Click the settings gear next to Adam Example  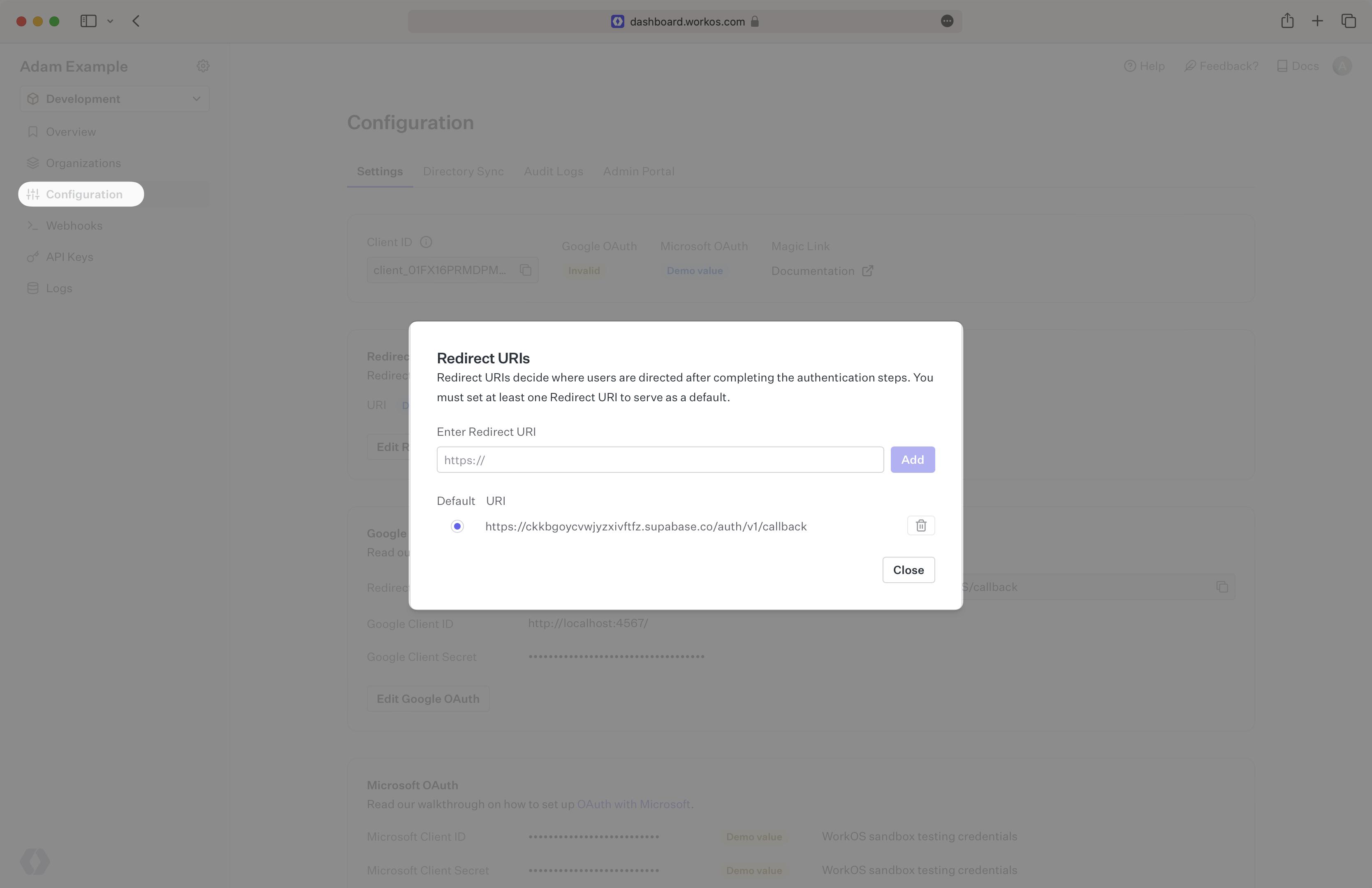tap(203, 66)
